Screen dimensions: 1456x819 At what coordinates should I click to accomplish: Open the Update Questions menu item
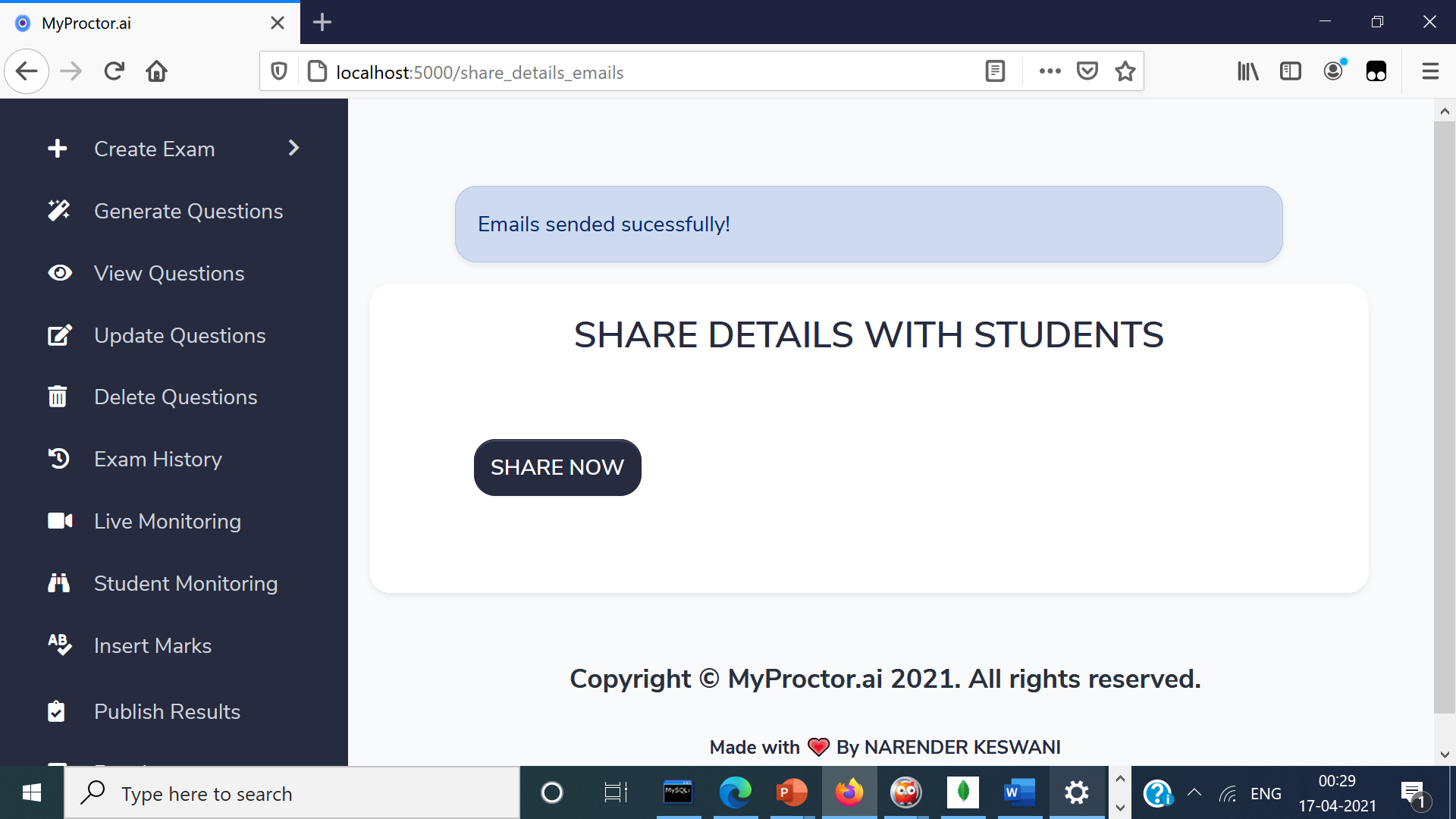pos(180,335)
